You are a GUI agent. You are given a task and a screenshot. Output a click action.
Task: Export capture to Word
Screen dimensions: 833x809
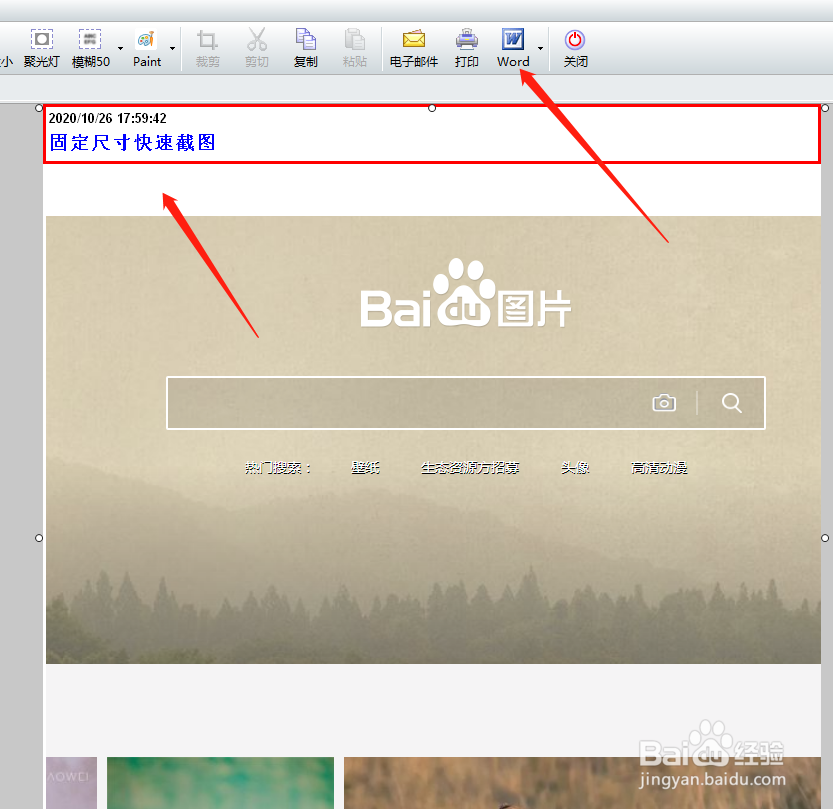tap(513, 48)
